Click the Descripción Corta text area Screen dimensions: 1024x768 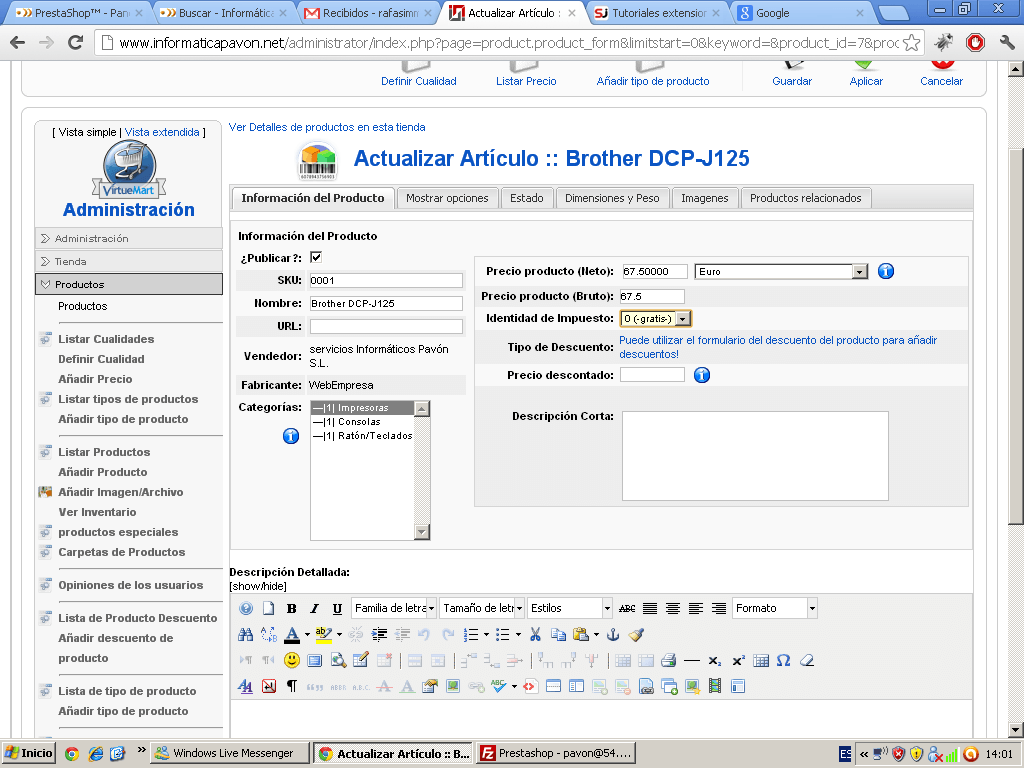click(x=755, y=456)
